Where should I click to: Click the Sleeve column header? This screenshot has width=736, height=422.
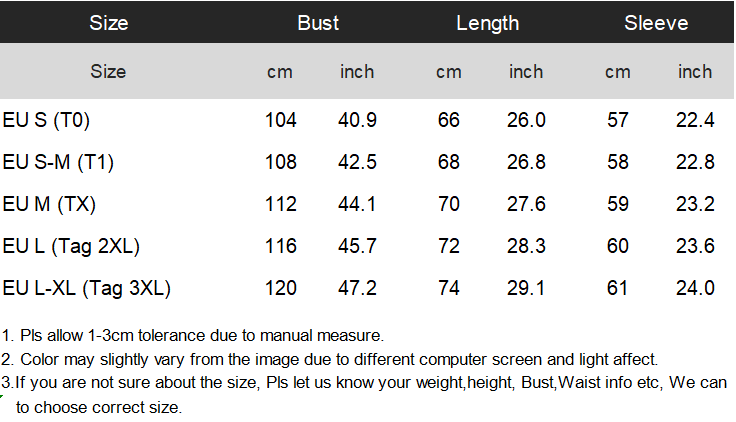click(x=656, y=23)
